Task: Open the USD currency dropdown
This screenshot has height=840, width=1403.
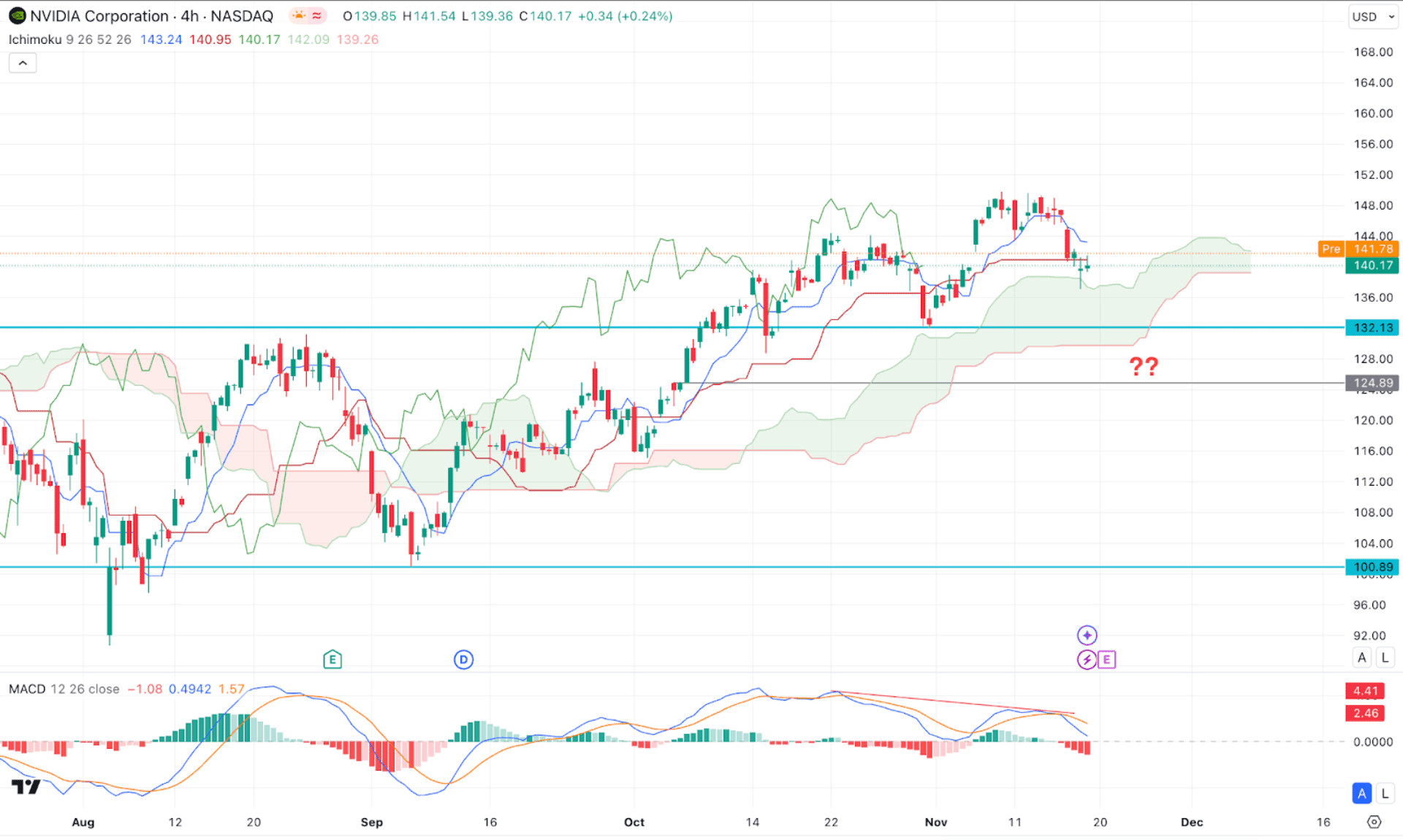Action: (x=1373, y=16)
